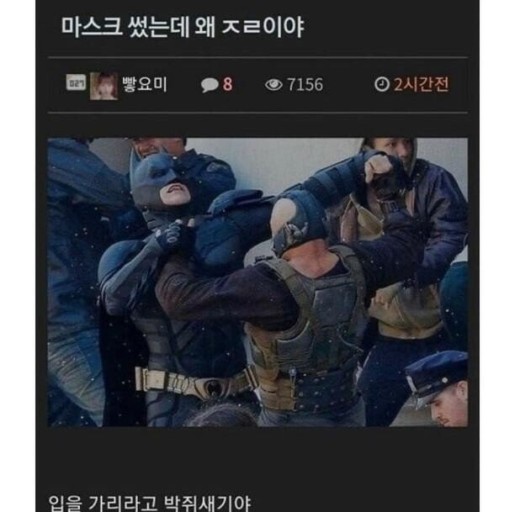Open 빨요미's profile avatar picture
515x512 pixels.
pyautogui.click(x=104, y=86)
